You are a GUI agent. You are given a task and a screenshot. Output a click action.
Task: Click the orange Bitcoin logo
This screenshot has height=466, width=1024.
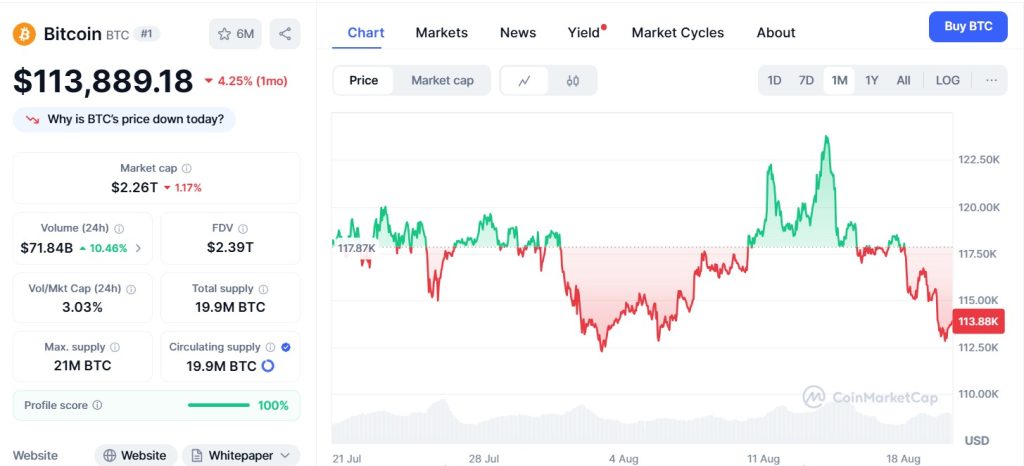[25, 34]
